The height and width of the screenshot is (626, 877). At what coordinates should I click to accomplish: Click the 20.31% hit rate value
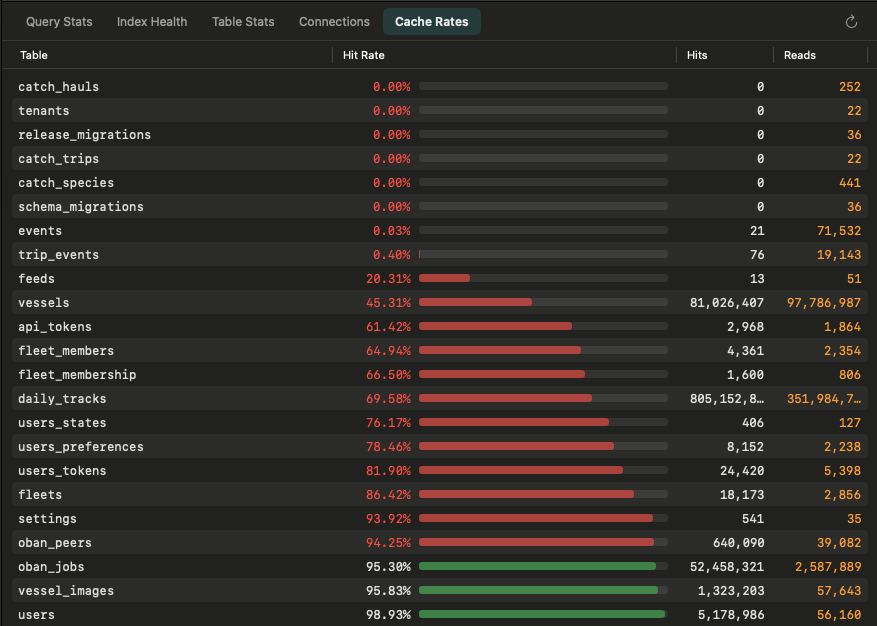click(388, 279)
